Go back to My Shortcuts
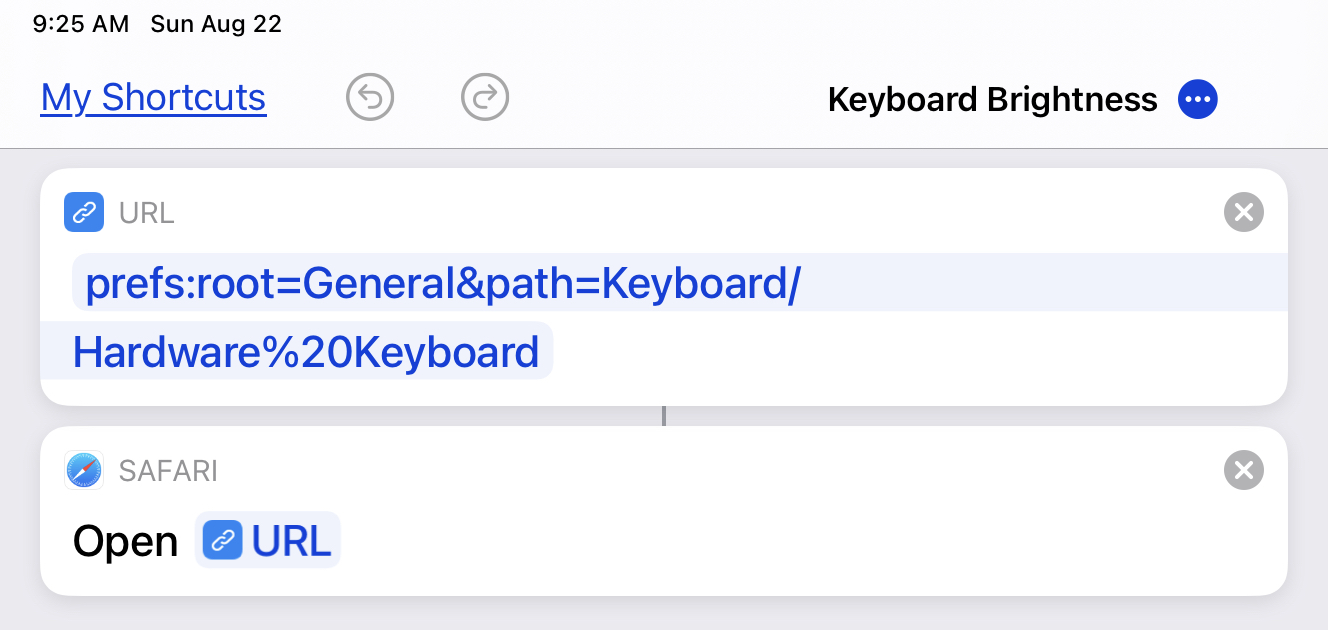This screenshot has height=630, width=1328. 153,98
